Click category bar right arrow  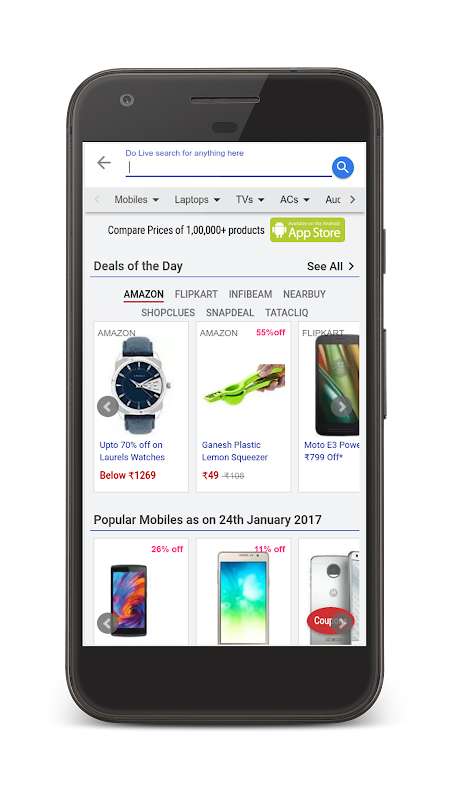353,199
